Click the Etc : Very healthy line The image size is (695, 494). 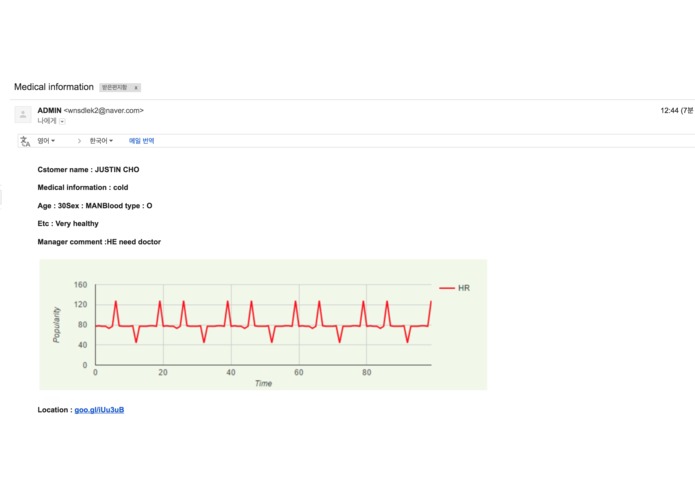pos(68,224)
